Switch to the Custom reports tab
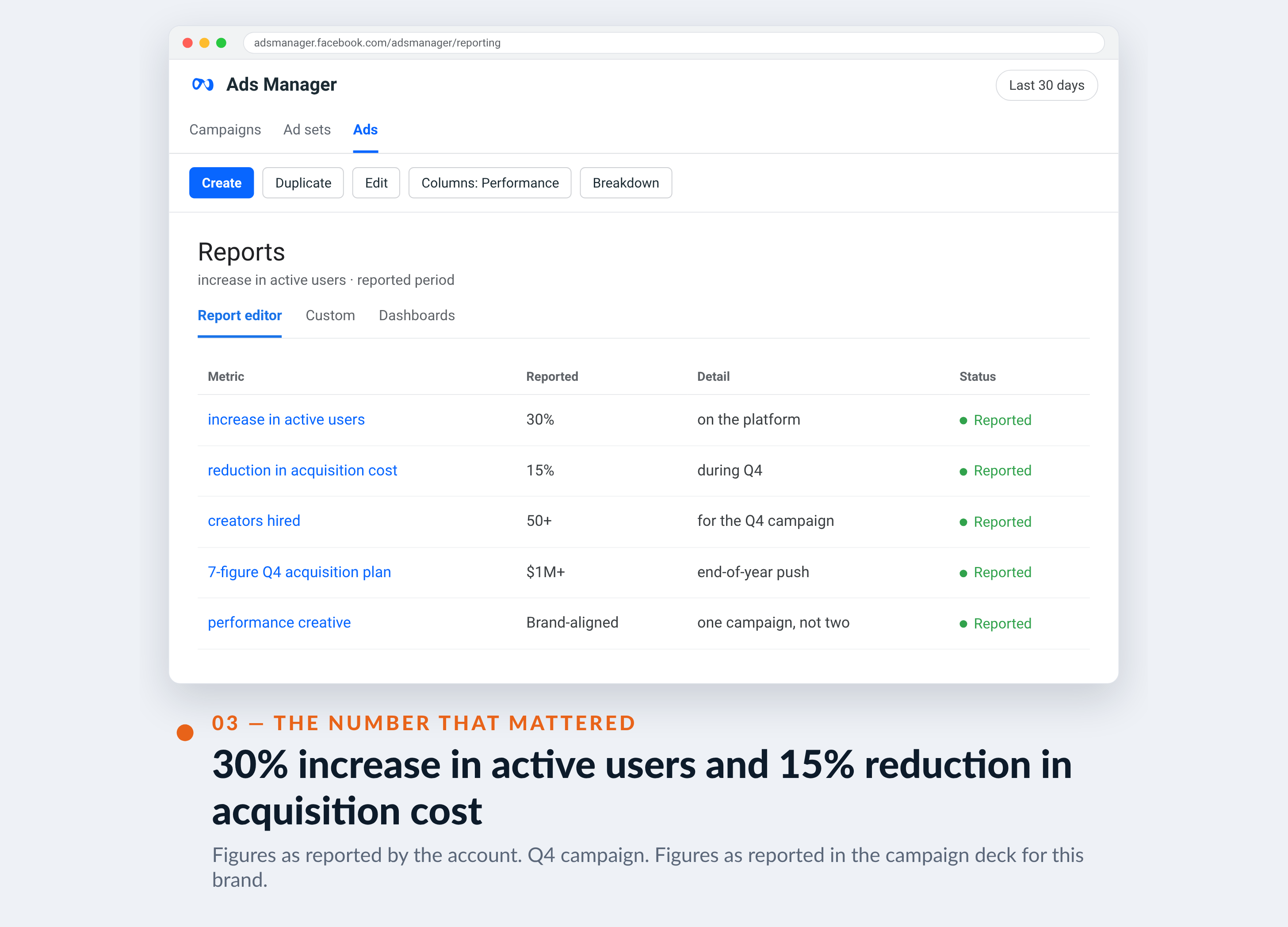Image resolution: width=1288 pixels, height=927 pixels. (330, 315)
